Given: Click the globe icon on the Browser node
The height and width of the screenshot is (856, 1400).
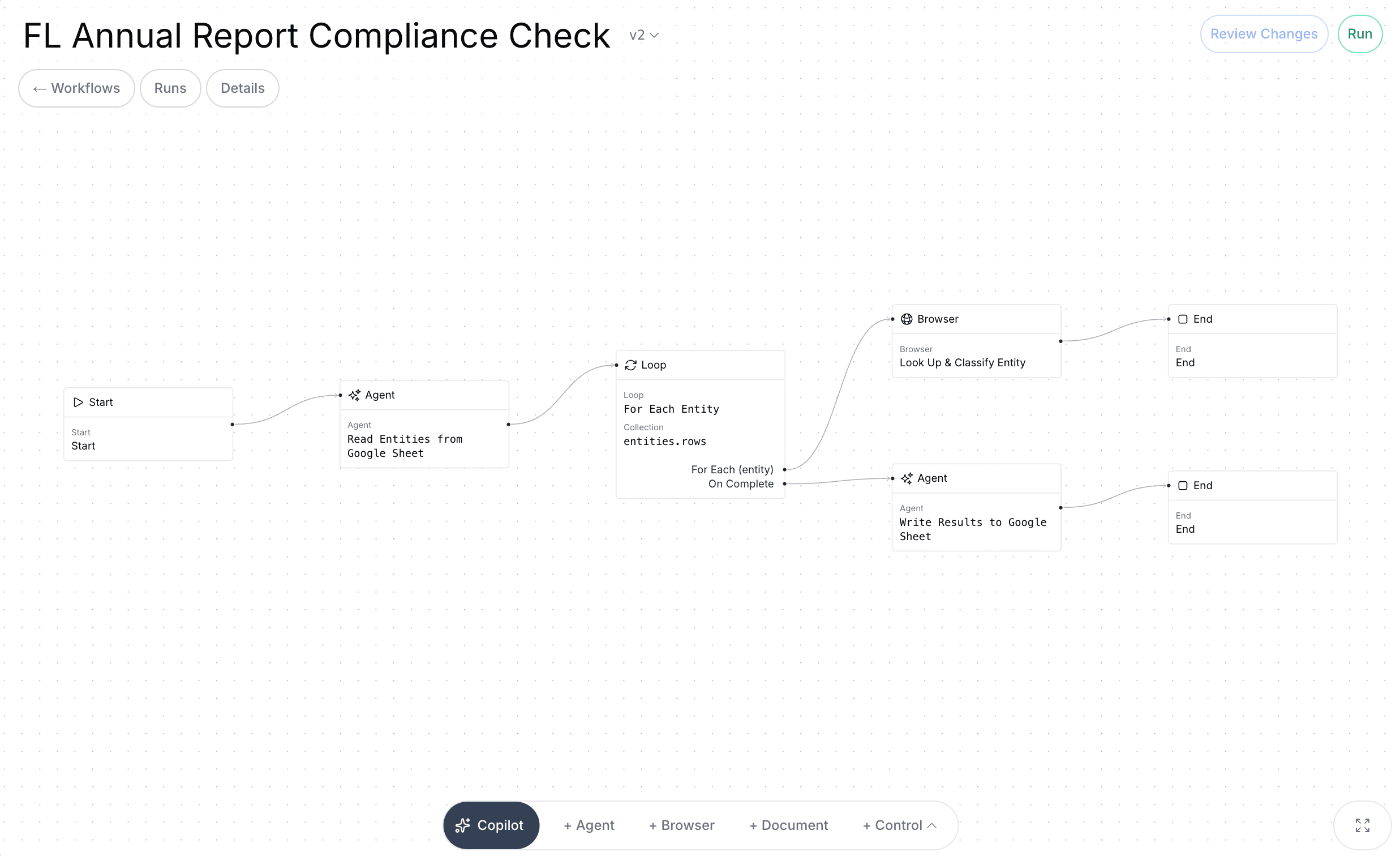Looking at the screenshot, I should coord(907,319).
